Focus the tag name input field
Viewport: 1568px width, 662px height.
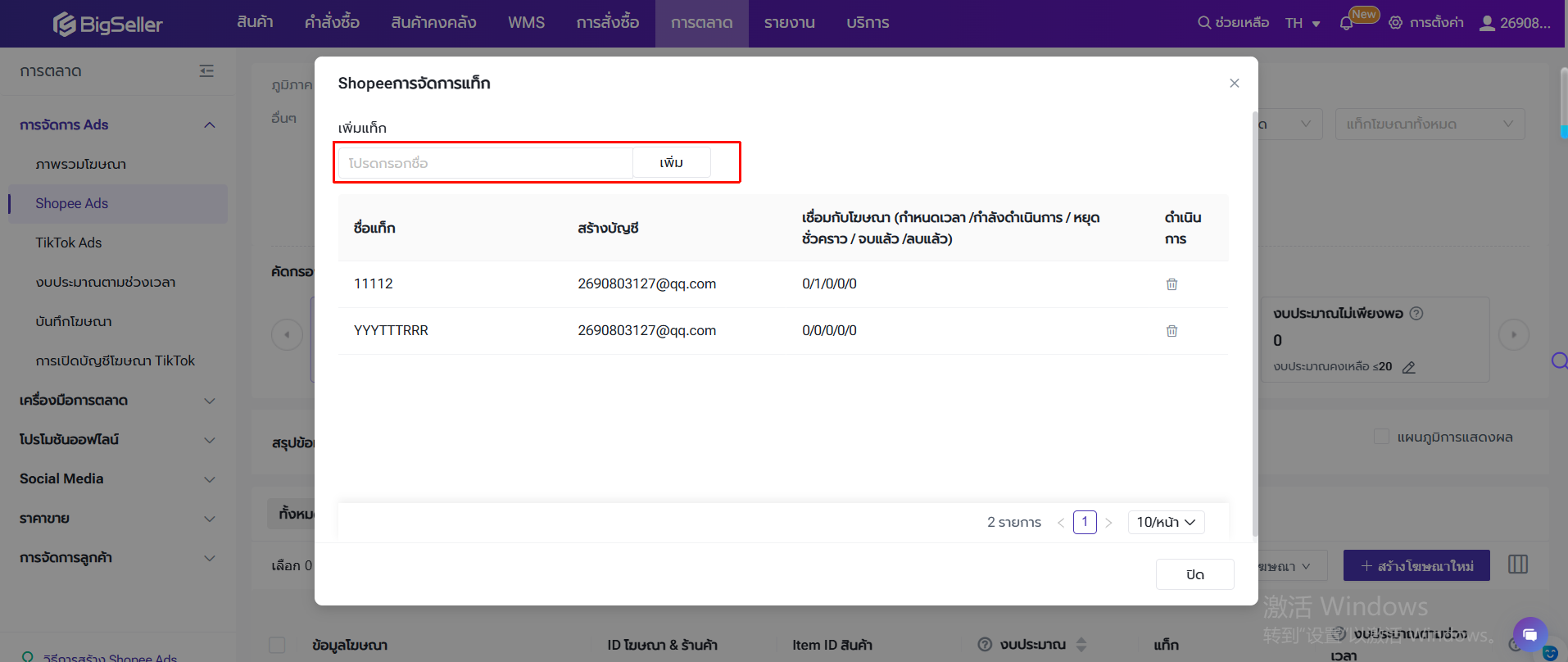tap(485, 163)
